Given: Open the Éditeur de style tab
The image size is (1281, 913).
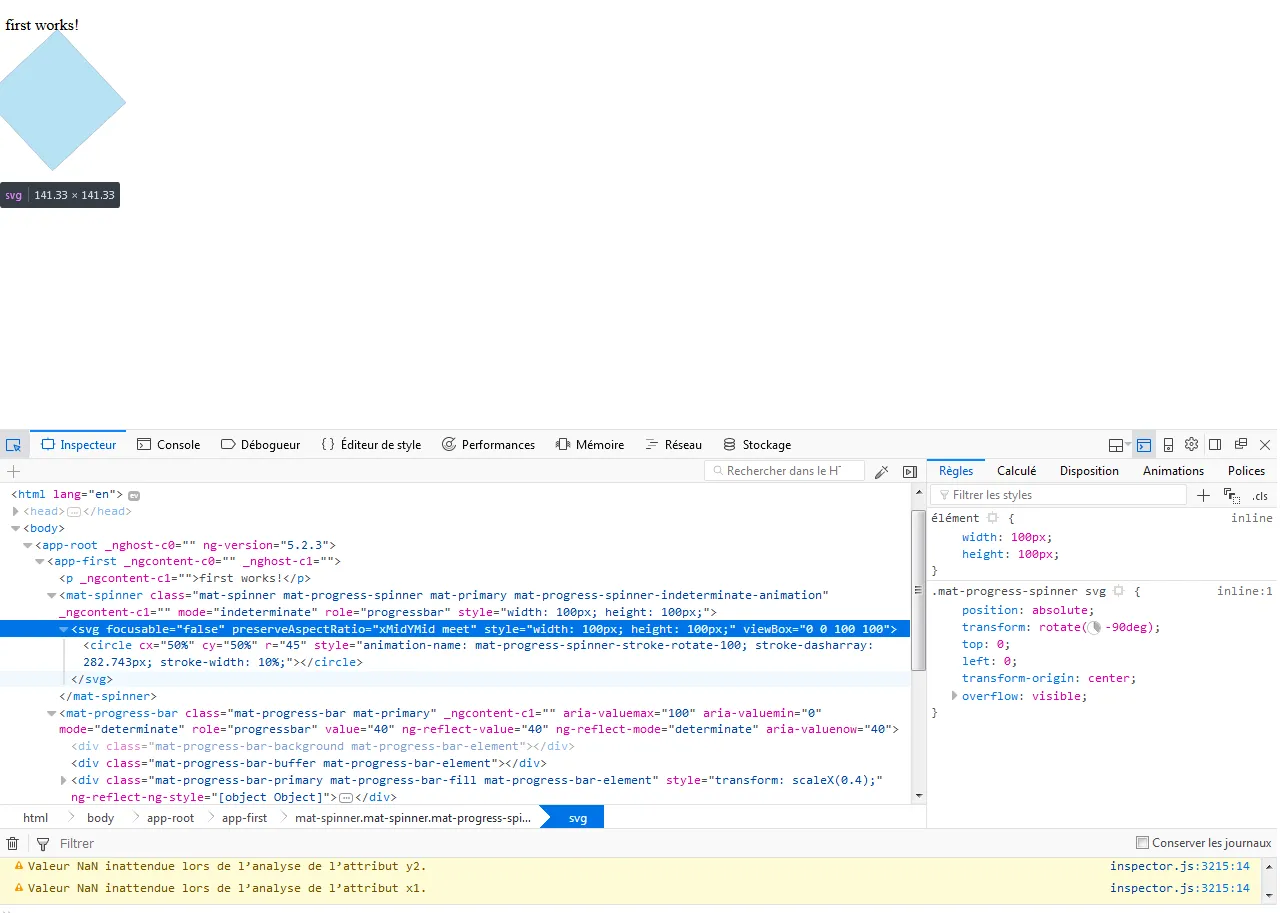Looking at the screenshot, I should point(371,445).
